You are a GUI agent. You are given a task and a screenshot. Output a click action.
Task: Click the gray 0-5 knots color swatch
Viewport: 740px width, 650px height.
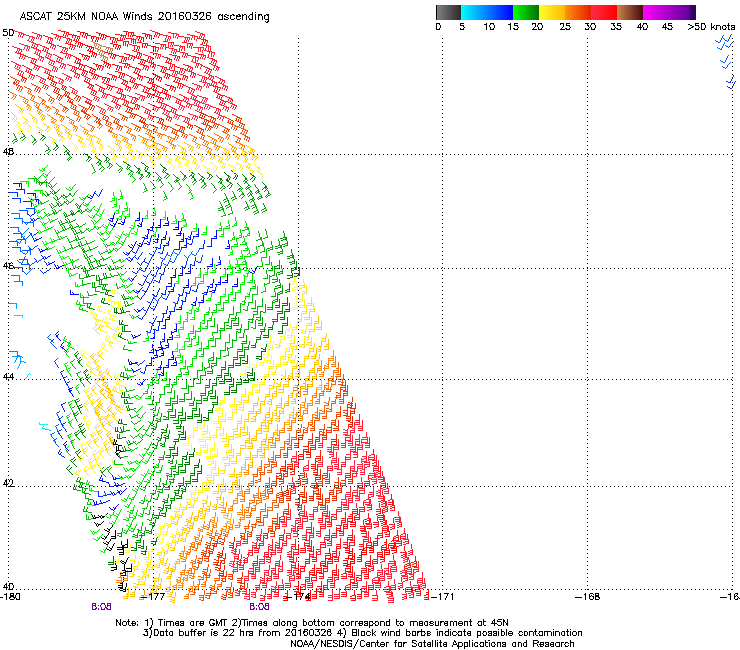448,12
